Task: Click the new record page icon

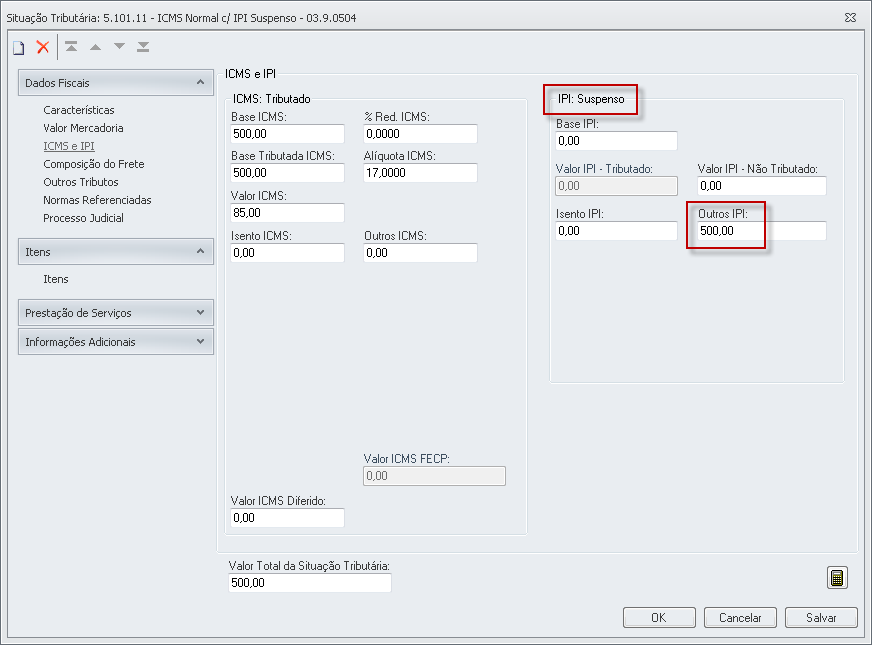Action: [18, 47]
